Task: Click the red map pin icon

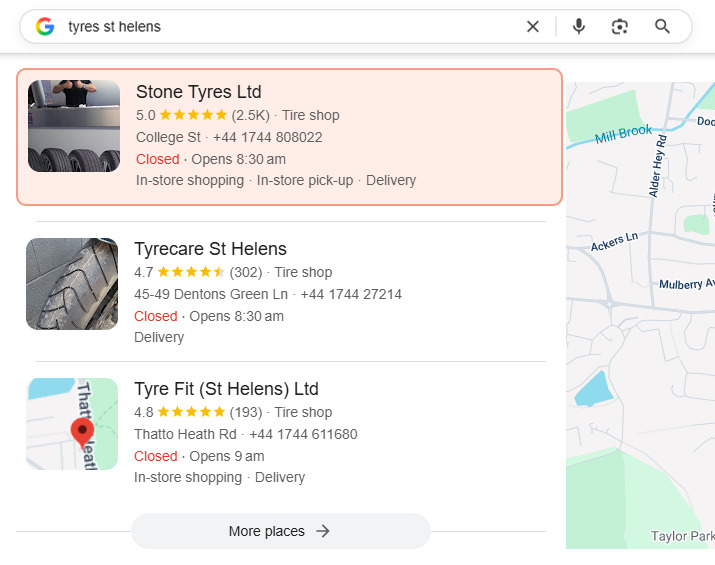Action: tap(83, 431)
